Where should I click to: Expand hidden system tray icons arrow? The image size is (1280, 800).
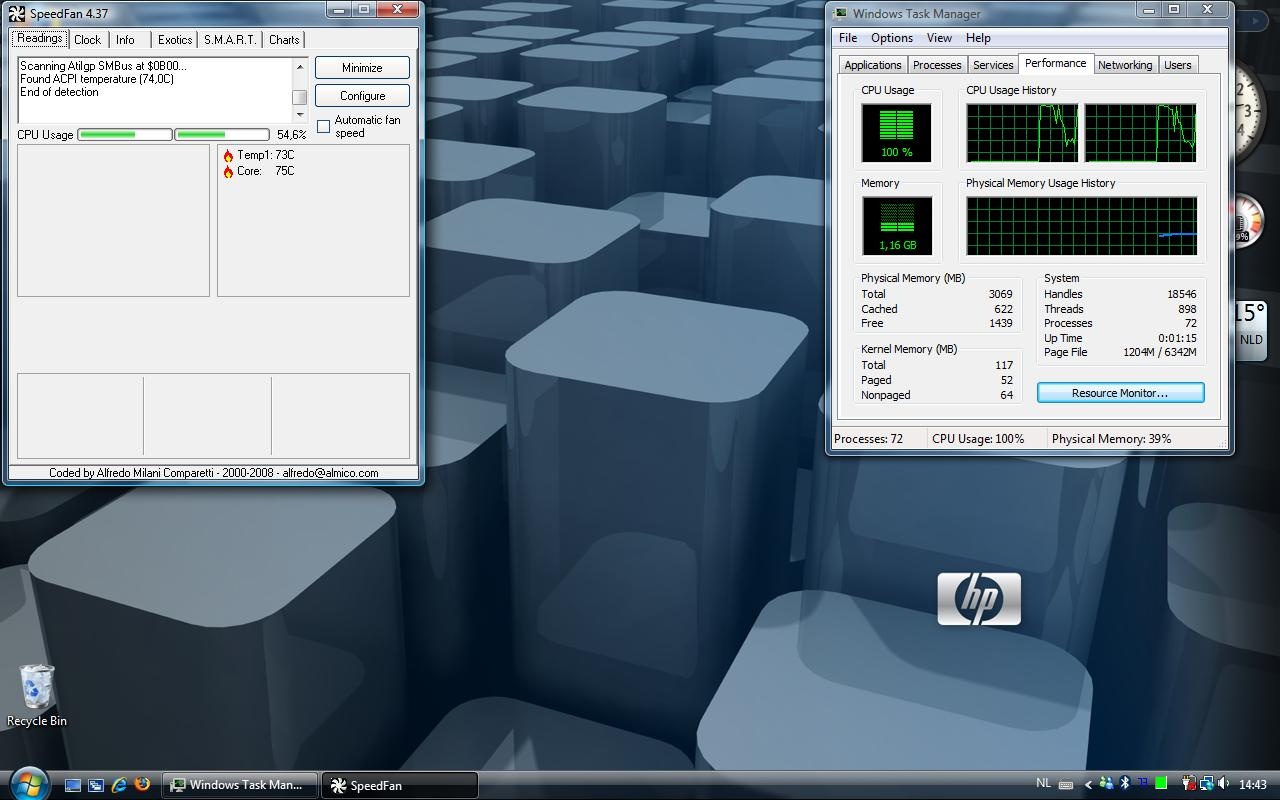pos(1088,784)
